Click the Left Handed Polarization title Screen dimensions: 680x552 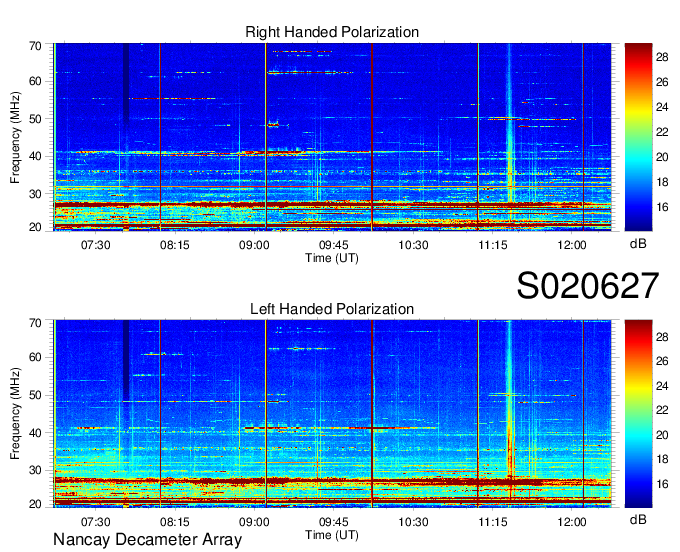coord(332,309)
